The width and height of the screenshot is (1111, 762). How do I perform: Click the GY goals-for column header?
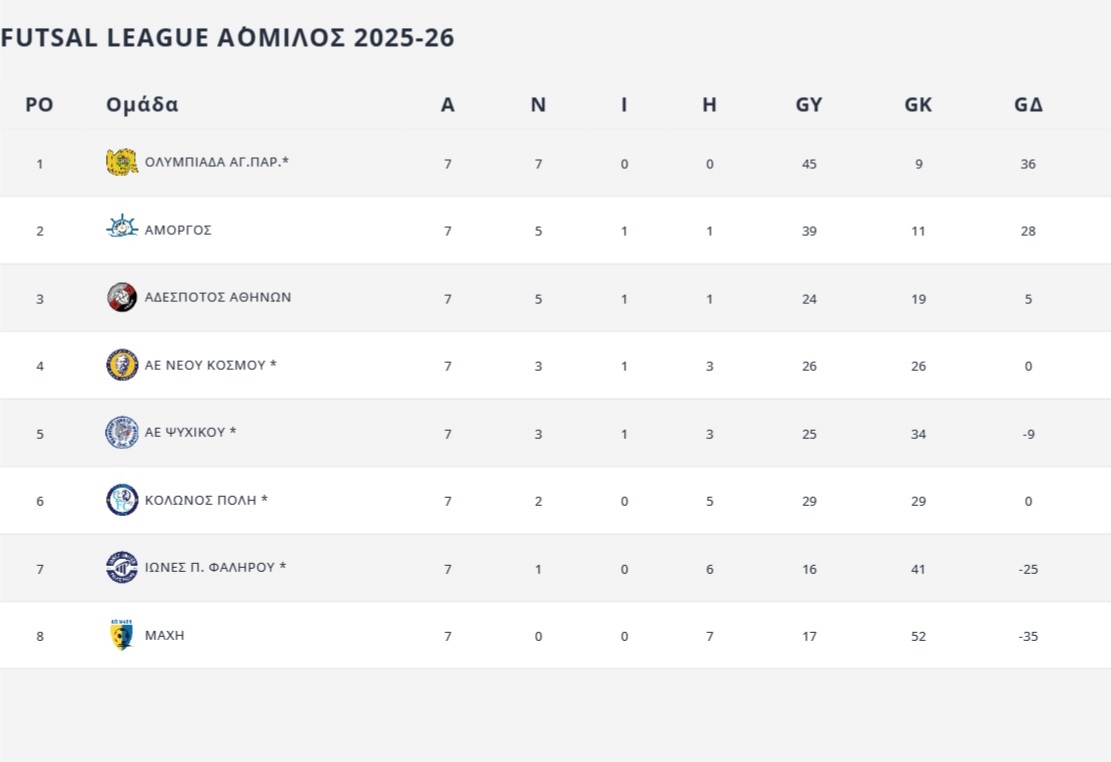809,104
